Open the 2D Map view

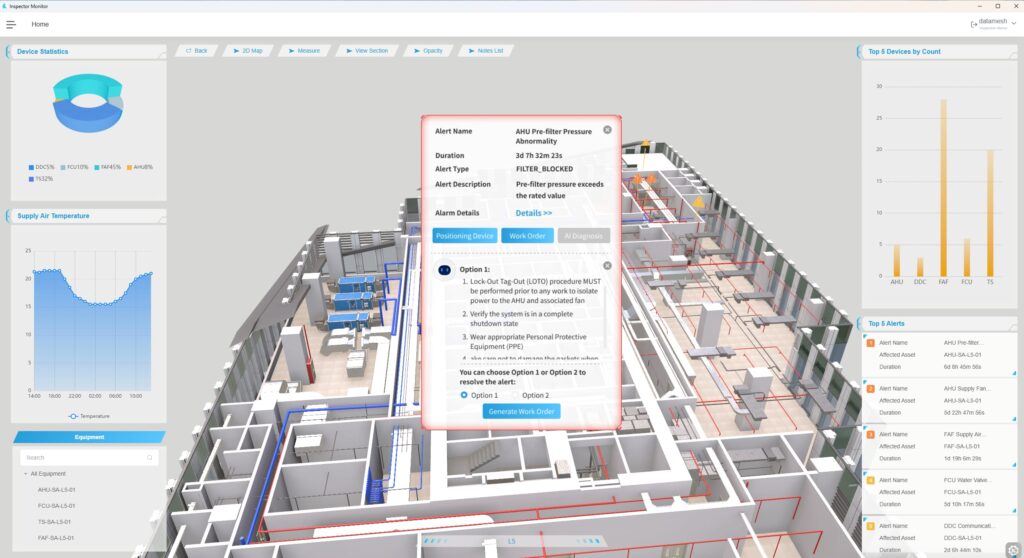click(x=247, y=50)
